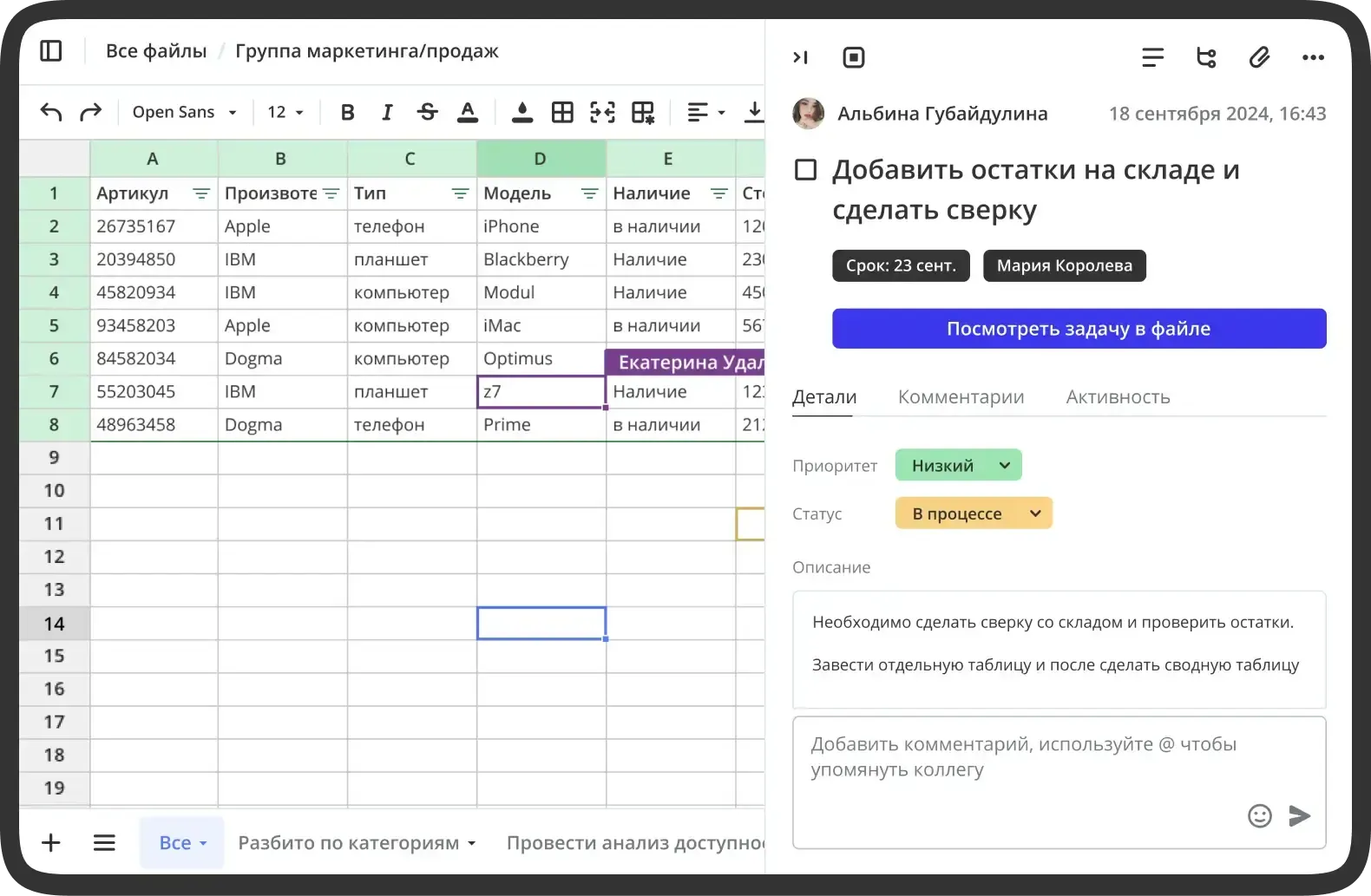The width and height of the screenshot is (1371, 896).
Task: Select column A header
Action: [x=154, y=159]
